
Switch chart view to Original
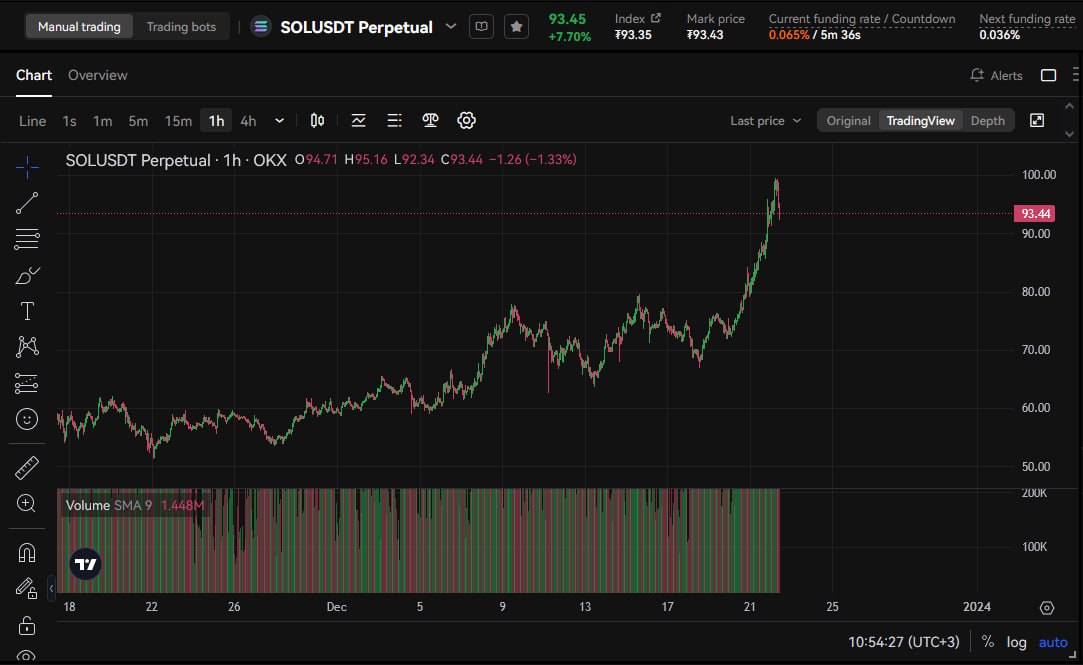coord(848,120)
